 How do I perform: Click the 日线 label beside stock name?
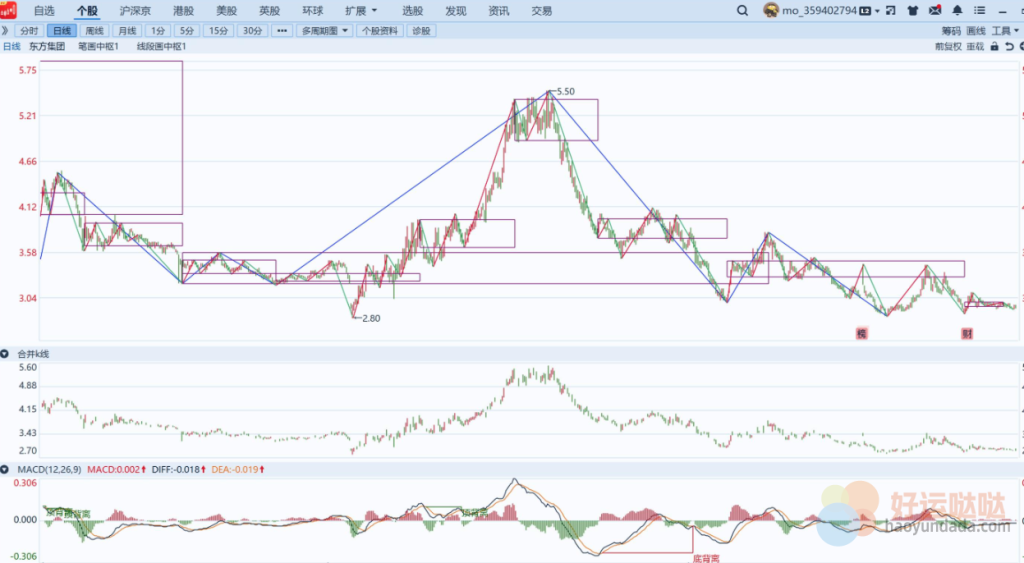coord(12,46)
